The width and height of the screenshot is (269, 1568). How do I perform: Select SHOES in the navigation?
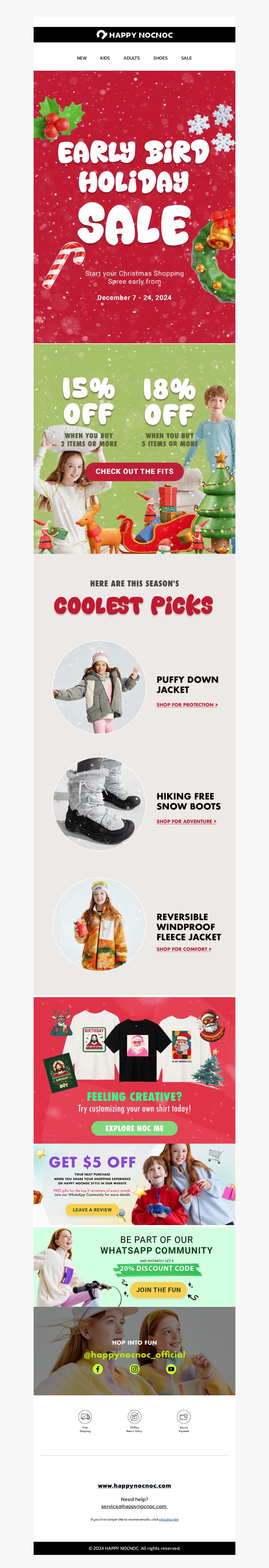(x=161, y=59)
